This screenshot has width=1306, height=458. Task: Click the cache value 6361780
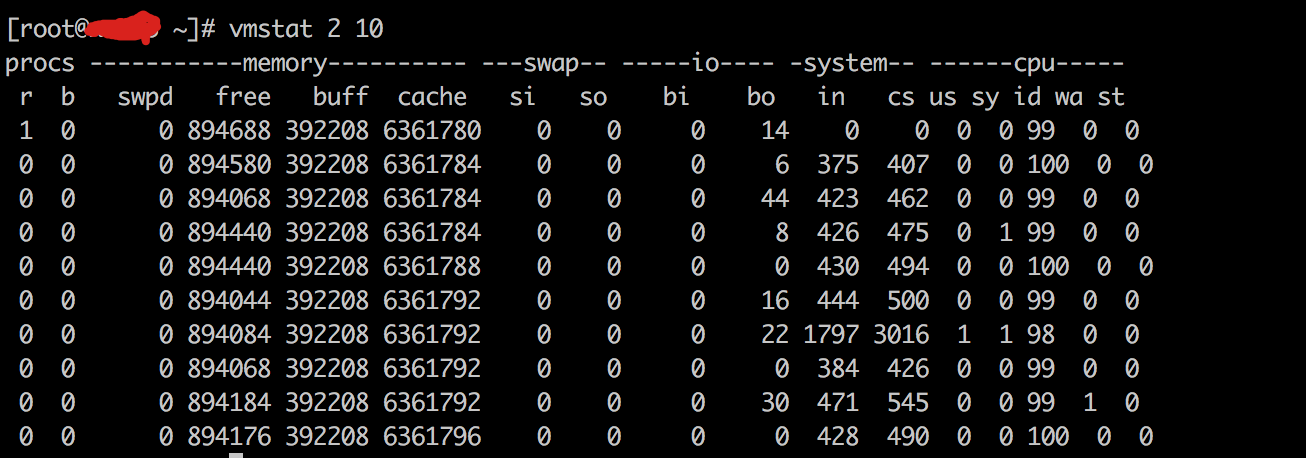click(432, 131)
